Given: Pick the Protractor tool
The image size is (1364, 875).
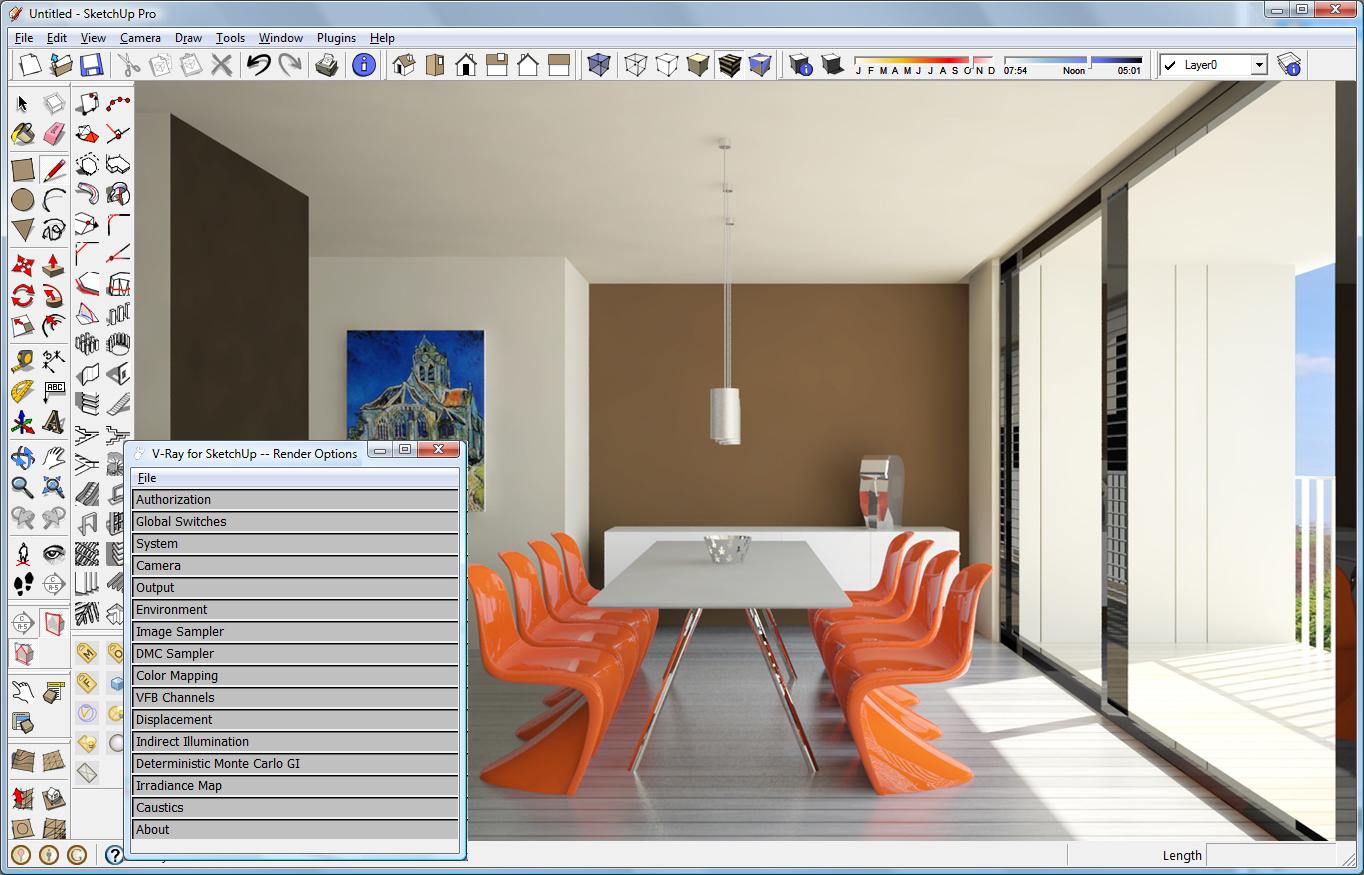Looking at the screenshot, I should pos(23,391).
